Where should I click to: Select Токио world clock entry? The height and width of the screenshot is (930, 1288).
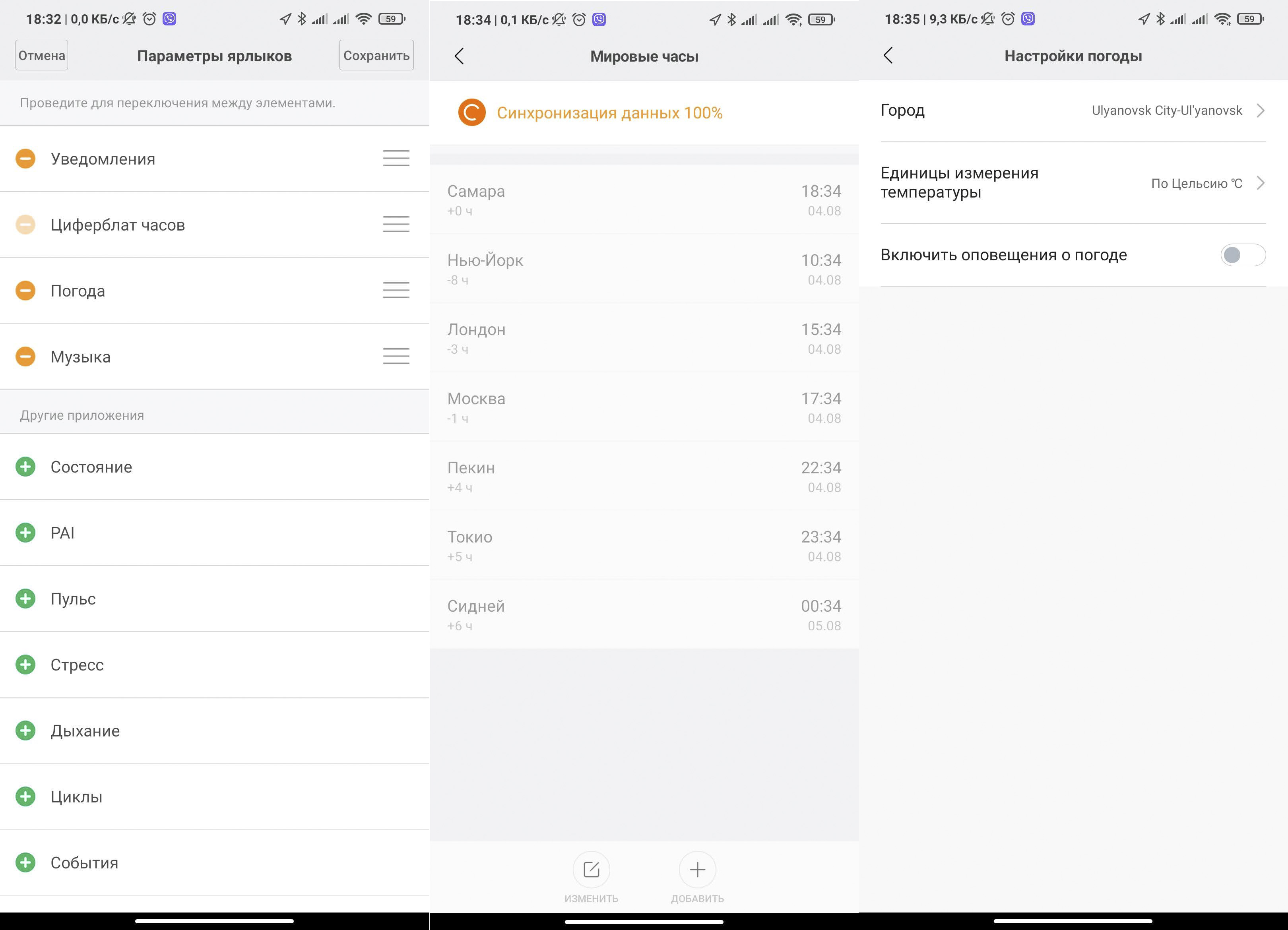tap(644, 545)
